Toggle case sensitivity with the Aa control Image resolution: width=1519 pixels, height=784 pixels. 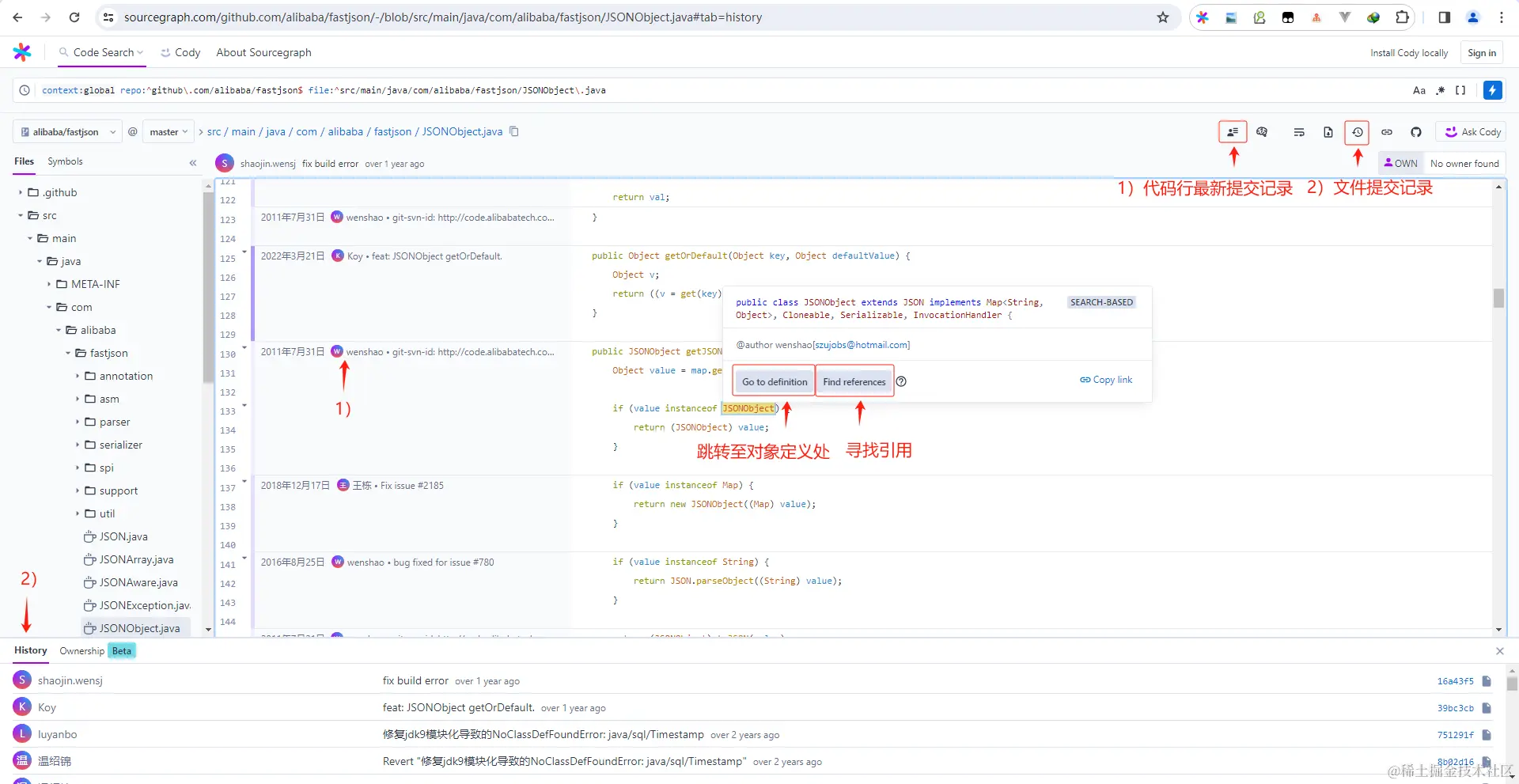click(1419, 90)
